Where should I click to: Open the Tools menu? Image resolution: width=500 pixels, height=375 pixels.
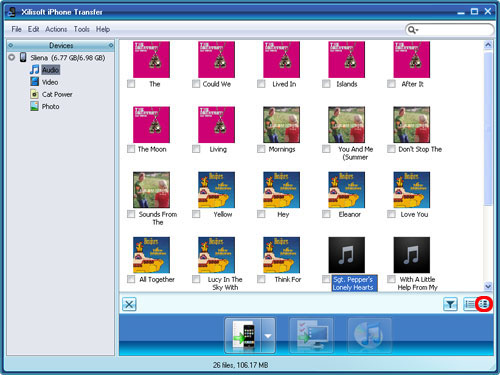pos(82,29)
